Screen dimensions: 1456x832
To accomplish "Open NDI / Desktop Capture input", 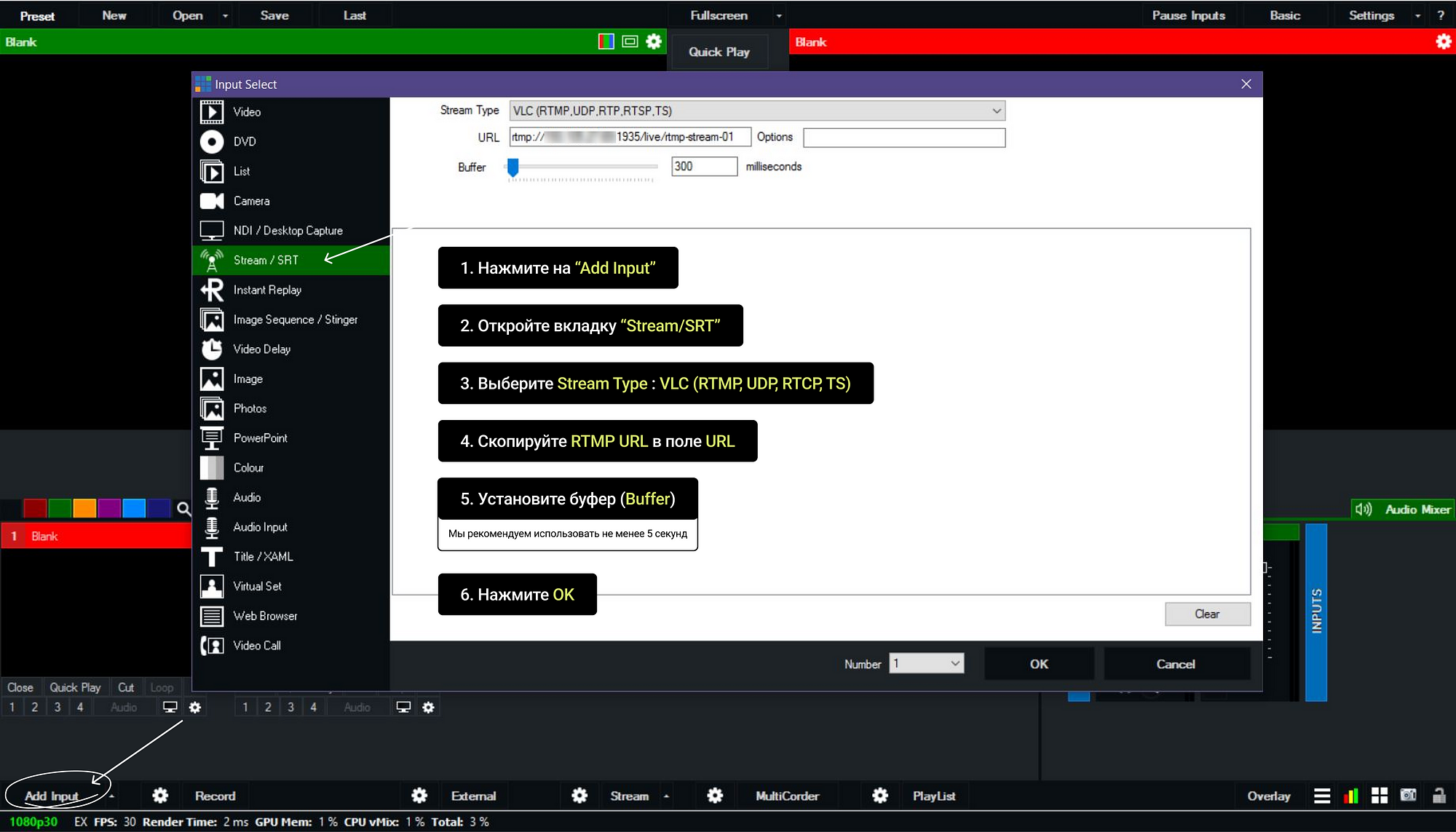I will [x=290, y=231].
